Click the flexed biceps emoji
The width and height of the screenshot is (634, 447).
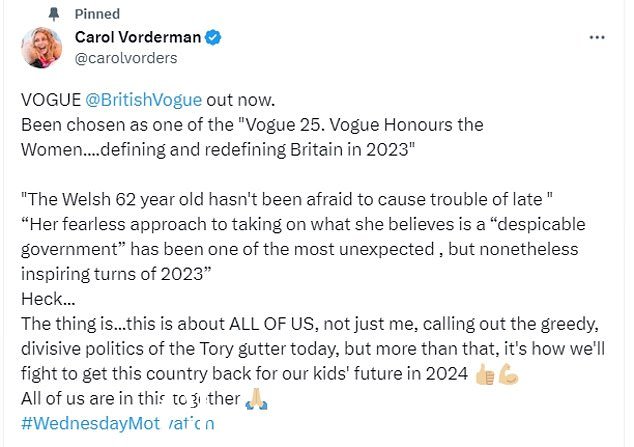point(508,374)
